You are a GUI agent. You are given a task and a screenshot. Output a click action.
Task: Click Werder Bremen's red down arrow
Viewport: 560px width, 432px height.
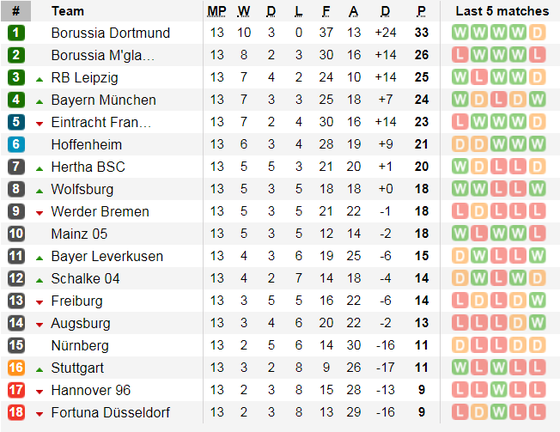pyautogui.click(x=40, y=213)
